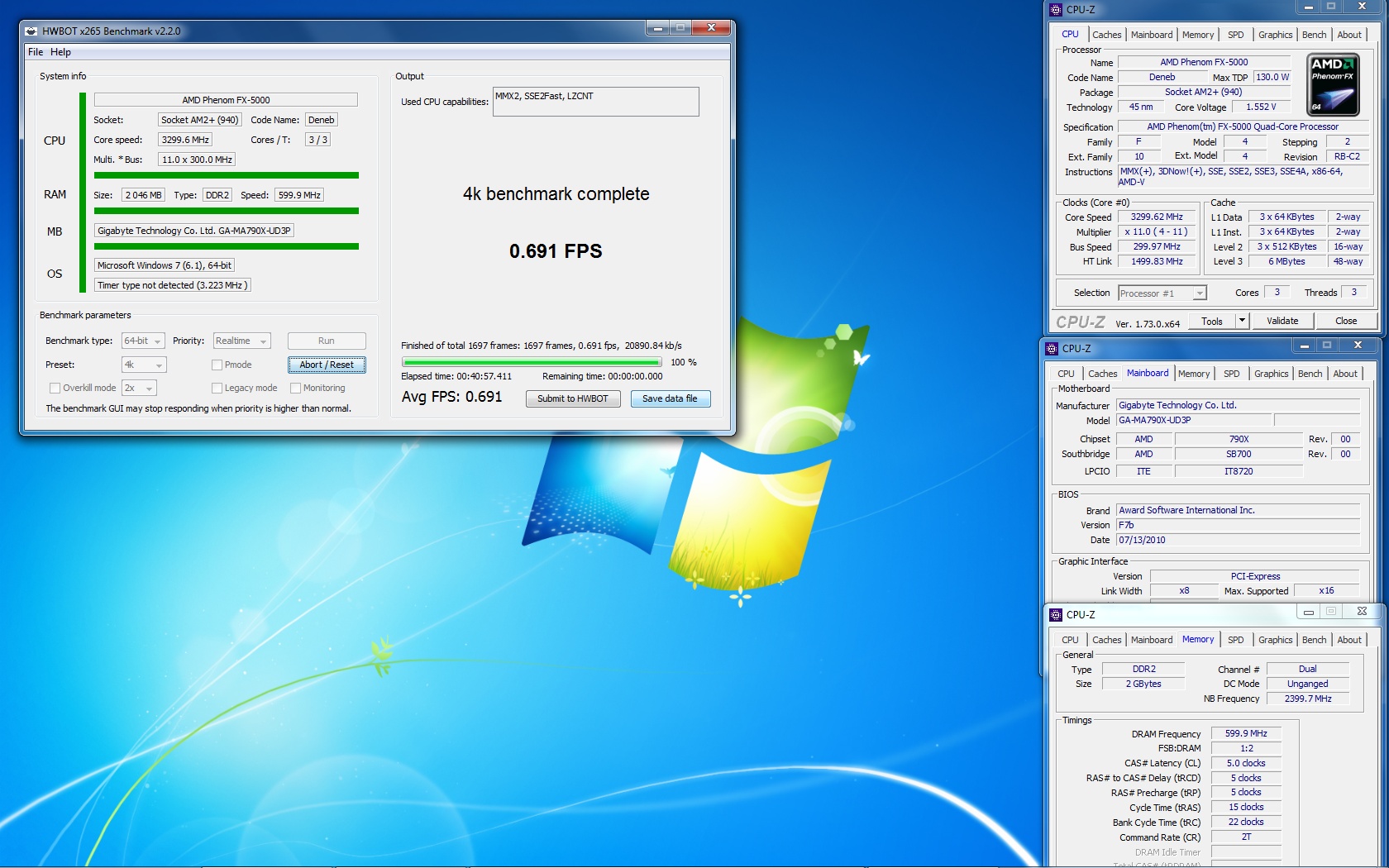Close the HWBOT x265 Benchmark window
Image resolution: width=1389 pixels, height=868 pixels.
coord(711,28)
